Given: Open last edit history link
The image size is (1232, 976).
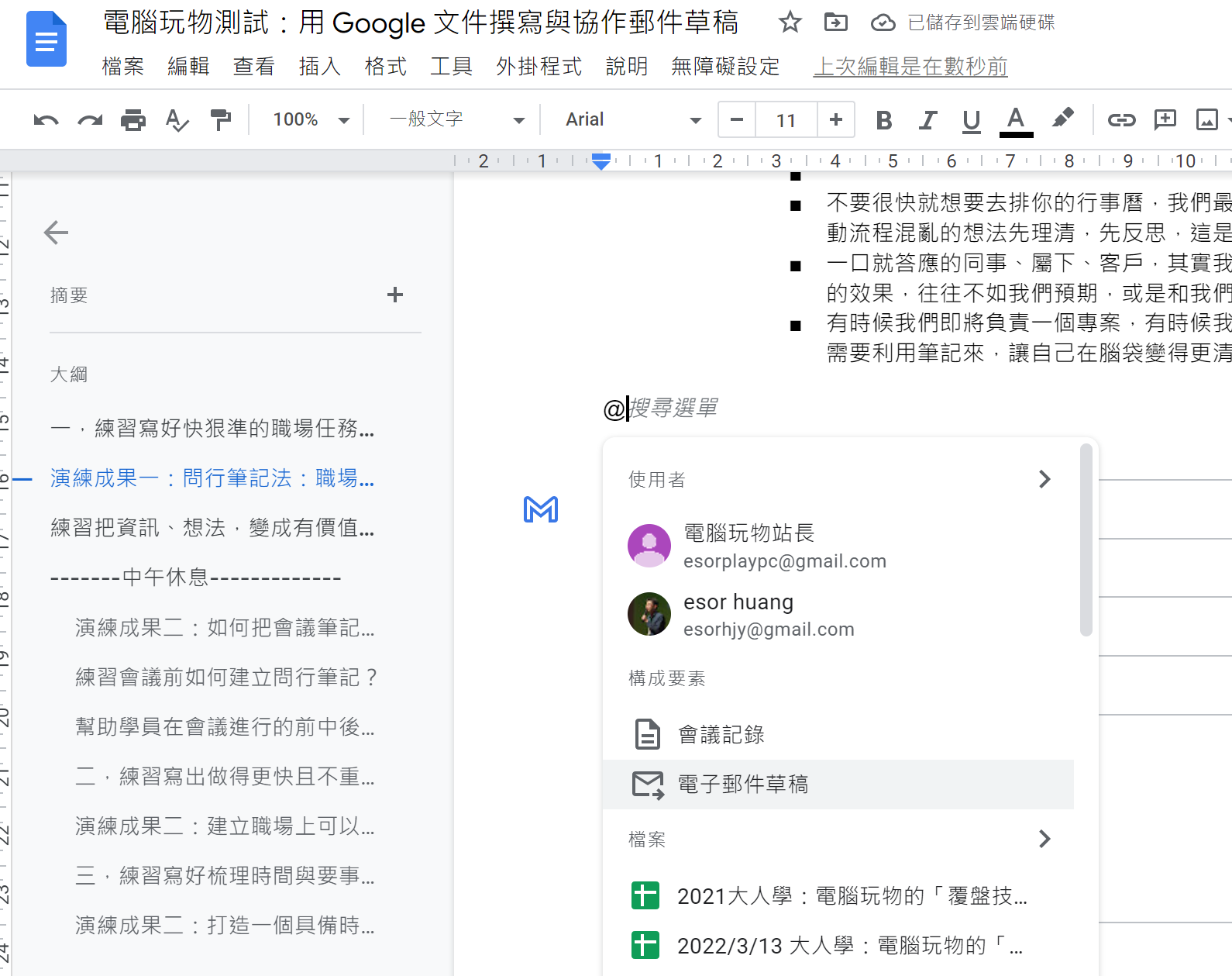Looking at the screenshot, I should point(910,67).
